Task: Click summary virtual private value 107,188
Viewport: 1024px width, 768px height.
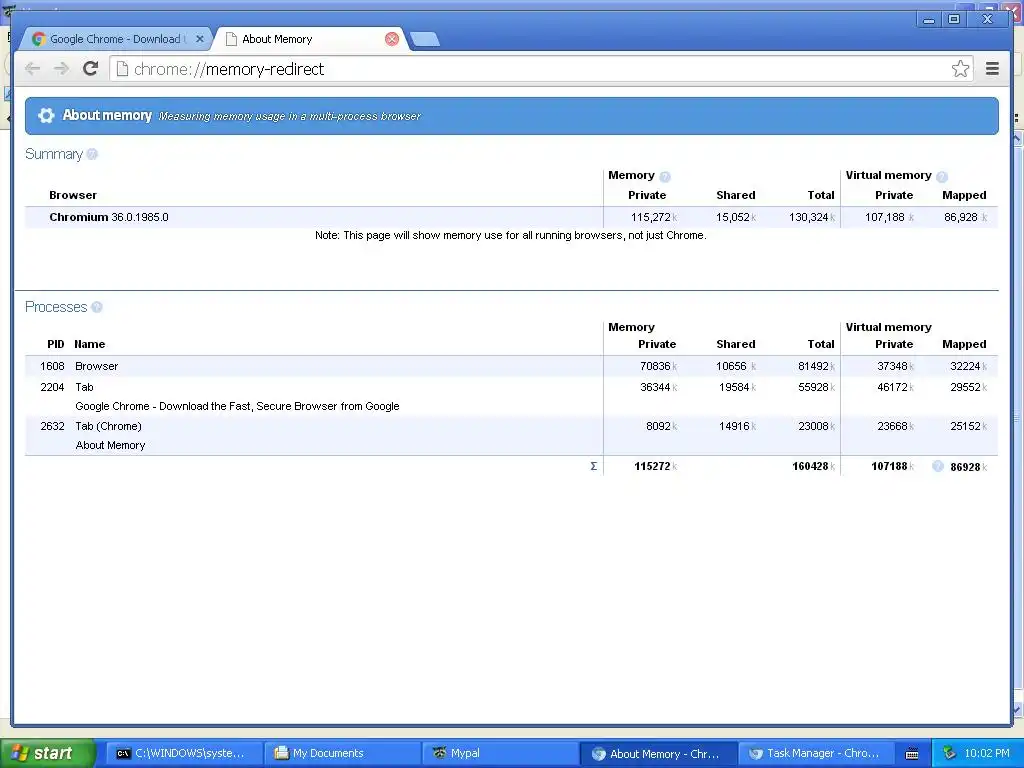Action: click(885, 217)
